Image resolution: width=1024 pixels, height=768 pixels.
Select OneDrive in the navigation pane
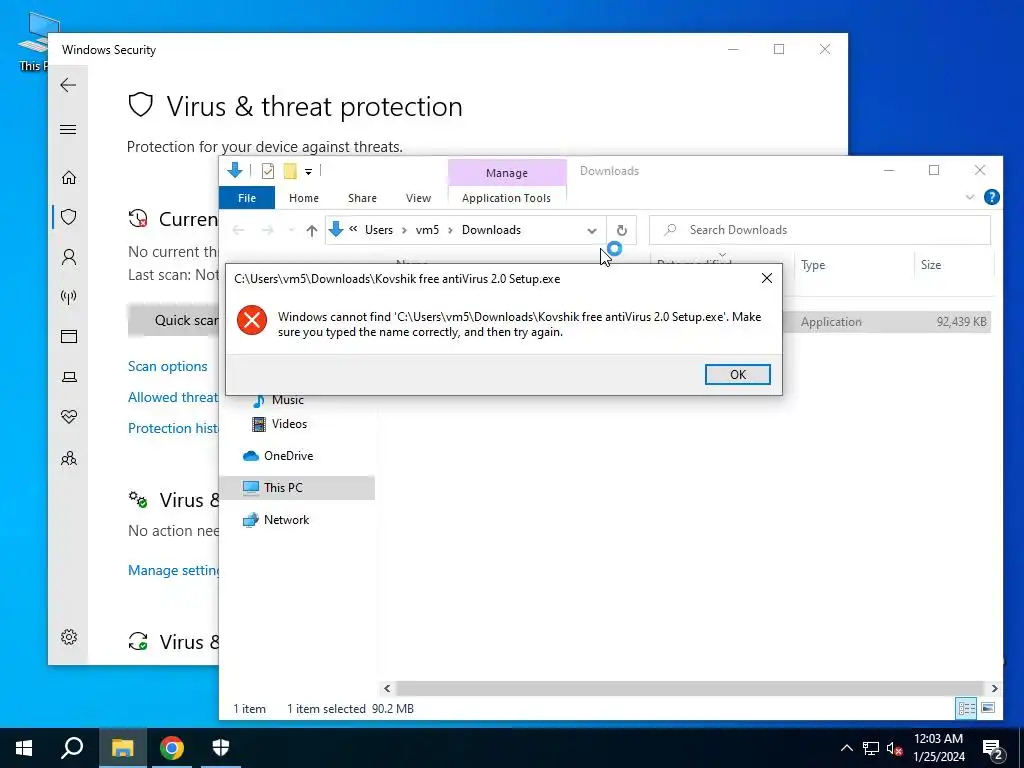coord(278,456)
